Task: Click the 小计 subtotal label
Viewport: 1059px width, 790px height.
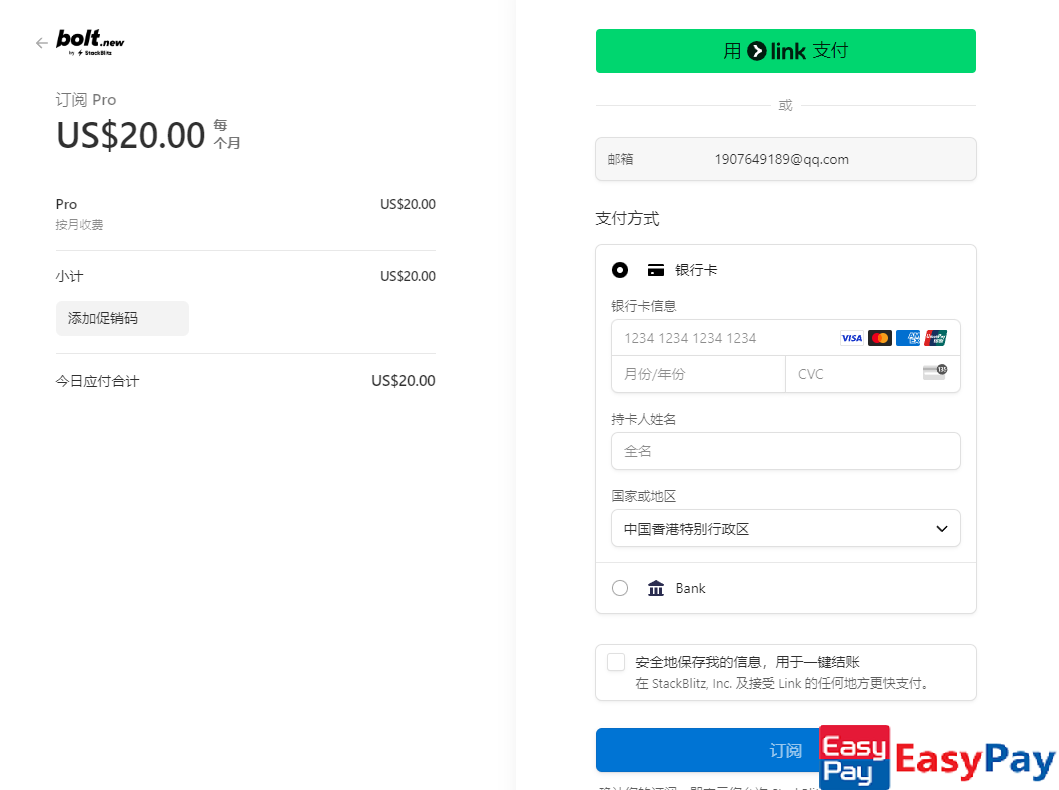Action: coord(70,276)
